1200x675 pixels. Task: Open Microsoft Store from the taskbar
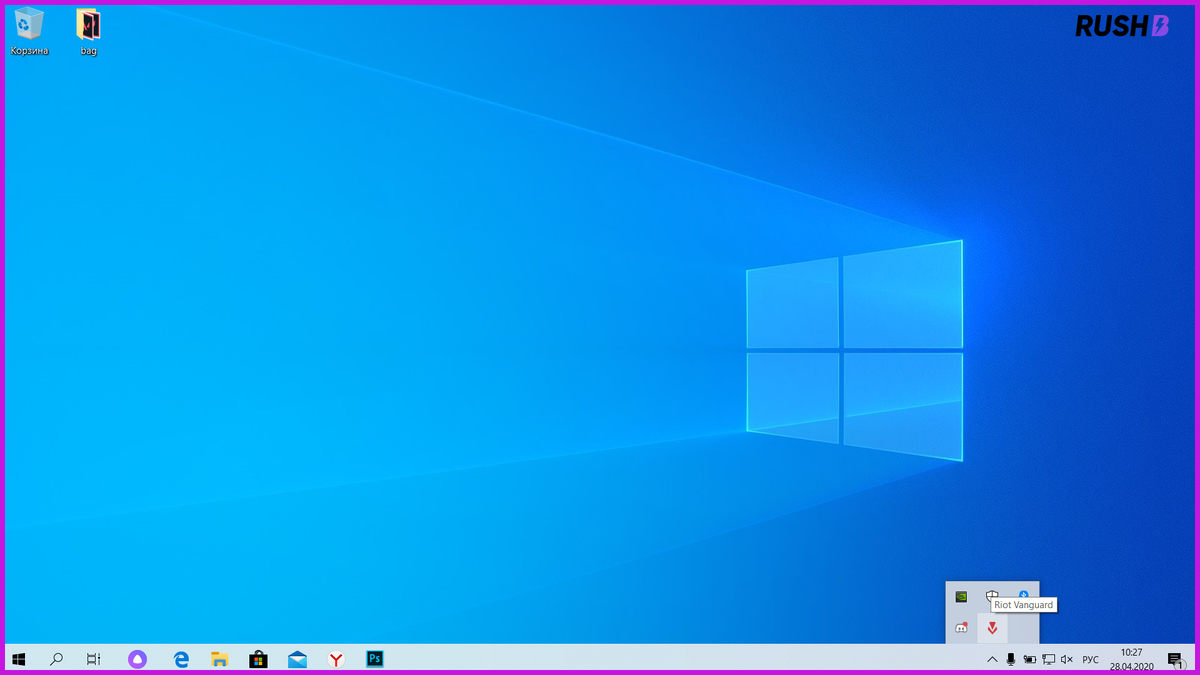tap(258, 659)
